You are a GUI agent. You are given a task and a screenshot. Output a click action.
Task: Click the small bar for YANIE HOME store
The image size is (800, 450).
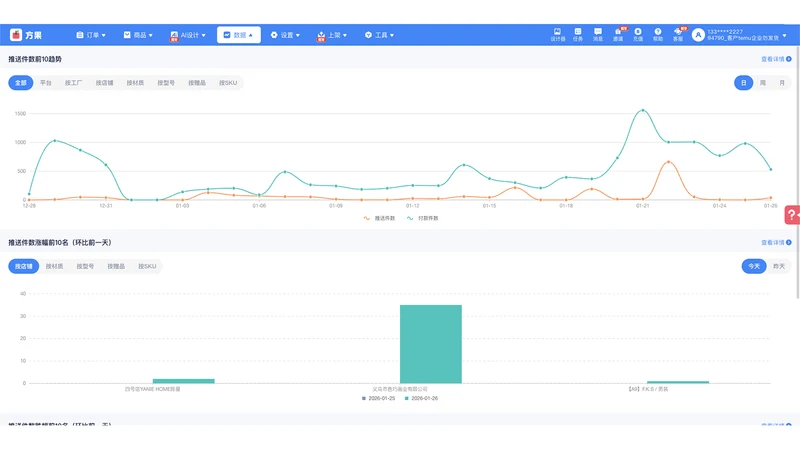point(184,381)
